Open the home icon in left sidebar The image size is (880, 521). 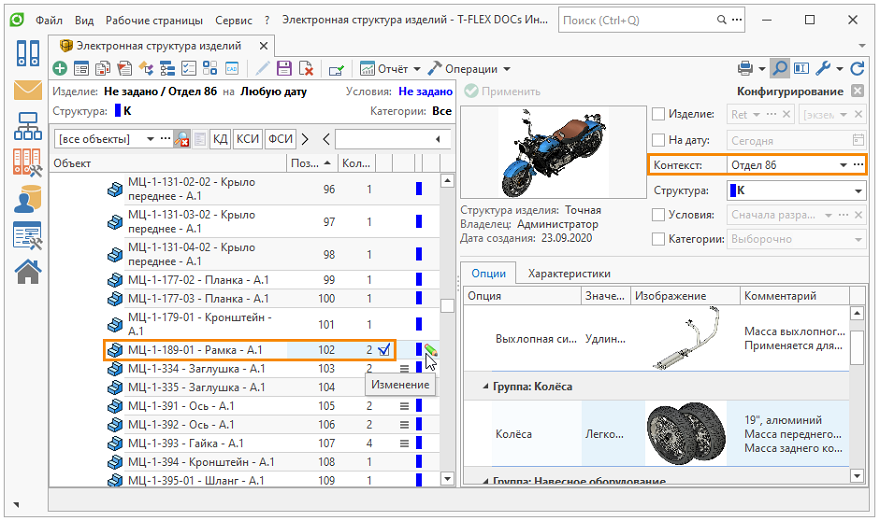point(27,270)
